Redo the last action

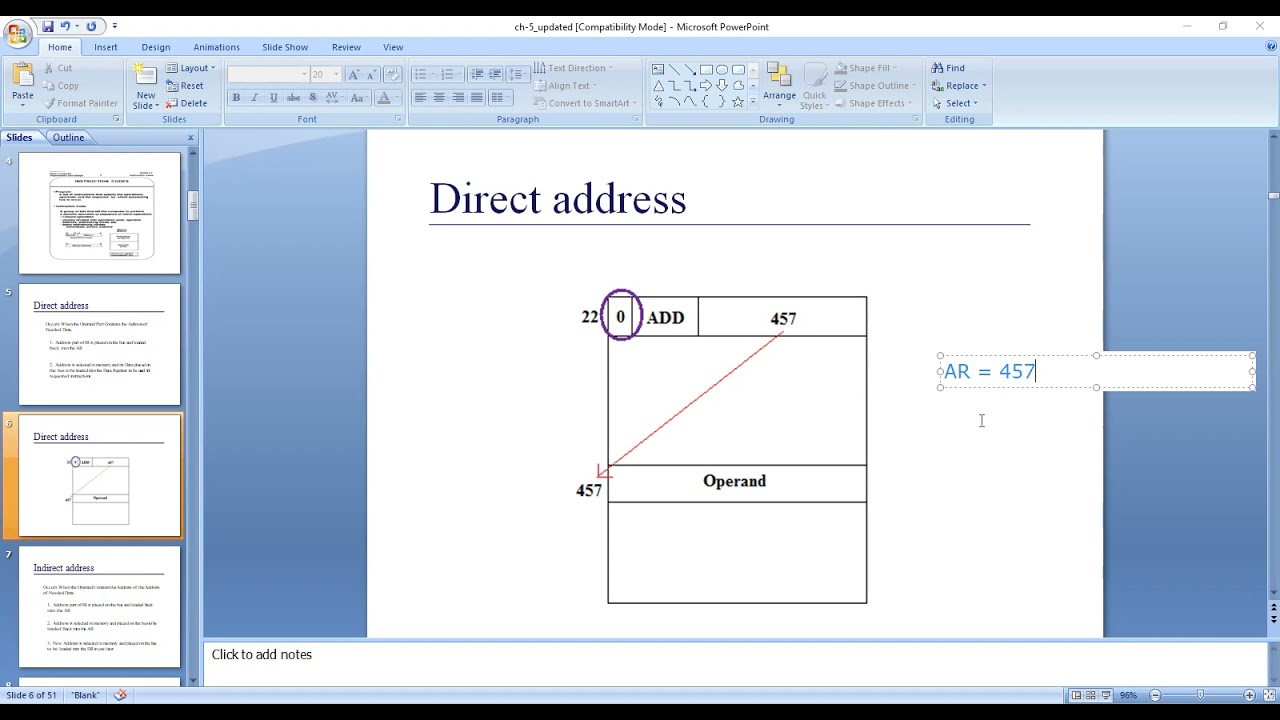[92, 26]
